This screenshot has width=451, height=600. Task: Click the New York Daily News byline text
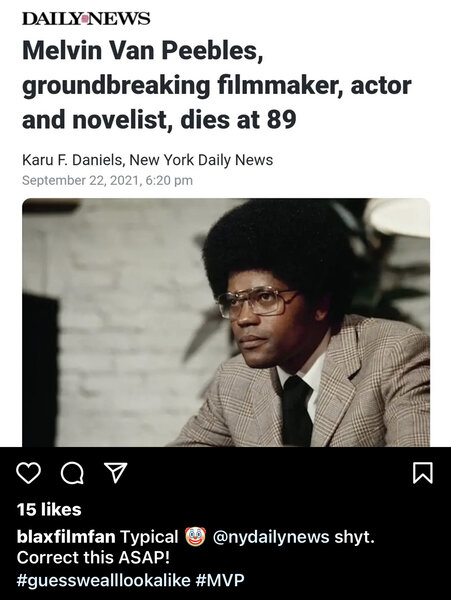[201, 160]
